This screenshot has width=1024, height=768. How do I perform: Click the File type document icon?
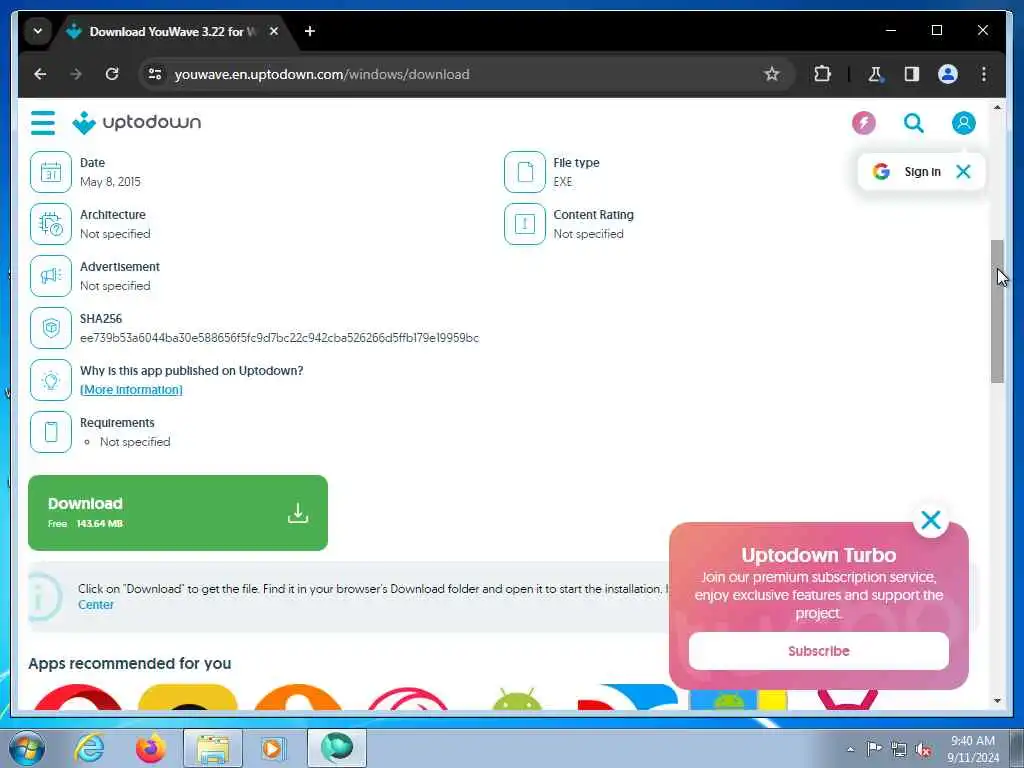[524, 172]
